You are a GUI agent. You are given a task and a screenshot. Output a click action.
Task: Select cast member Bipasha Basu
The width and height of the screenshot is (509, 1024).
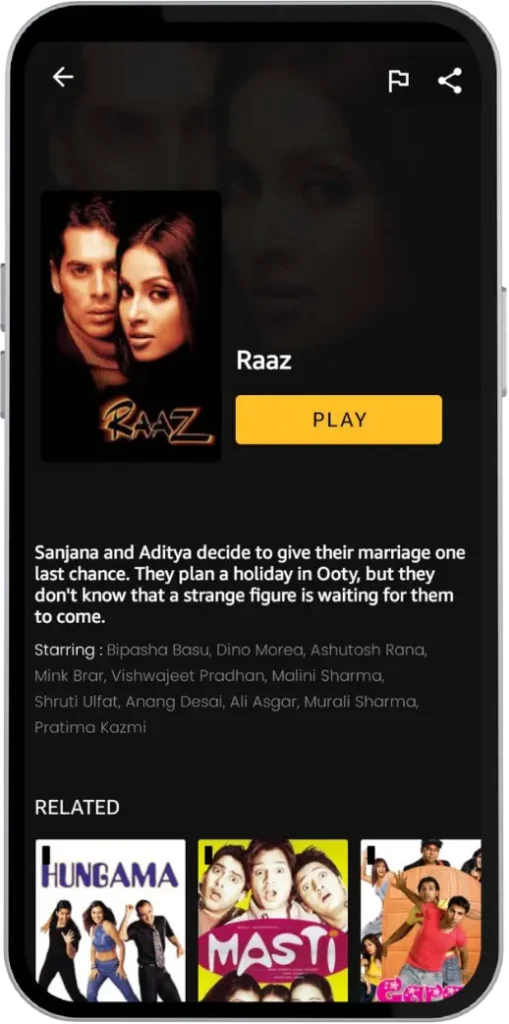coord(157,650)
